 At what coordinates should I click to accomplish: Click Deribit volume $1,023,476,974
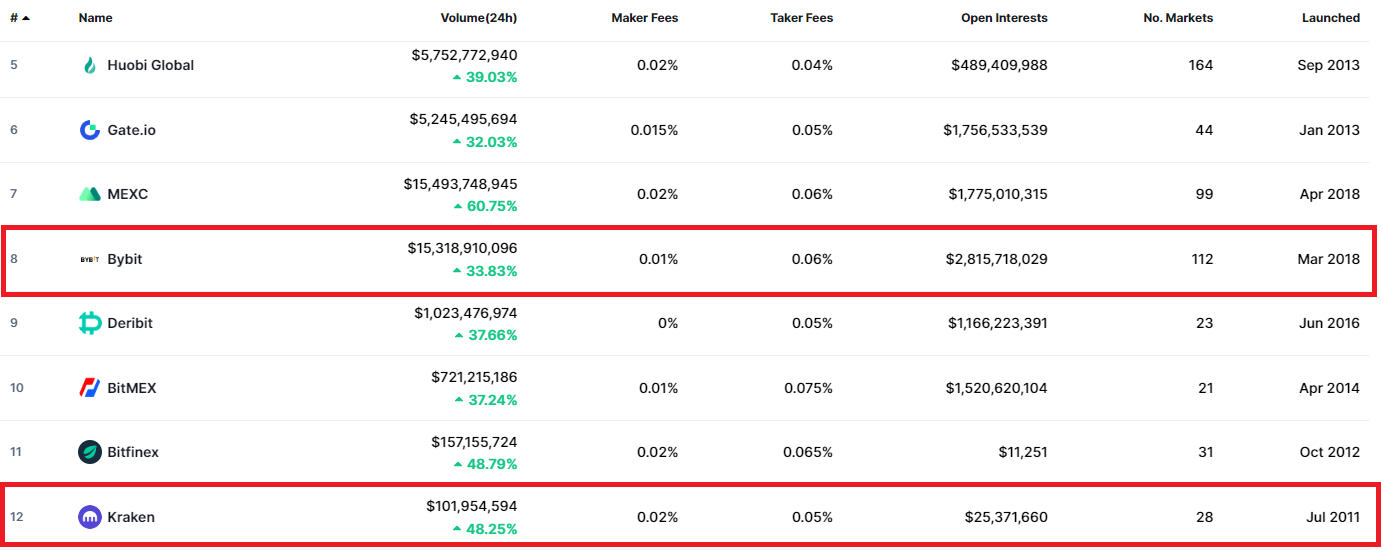click(x=466, y=313)
